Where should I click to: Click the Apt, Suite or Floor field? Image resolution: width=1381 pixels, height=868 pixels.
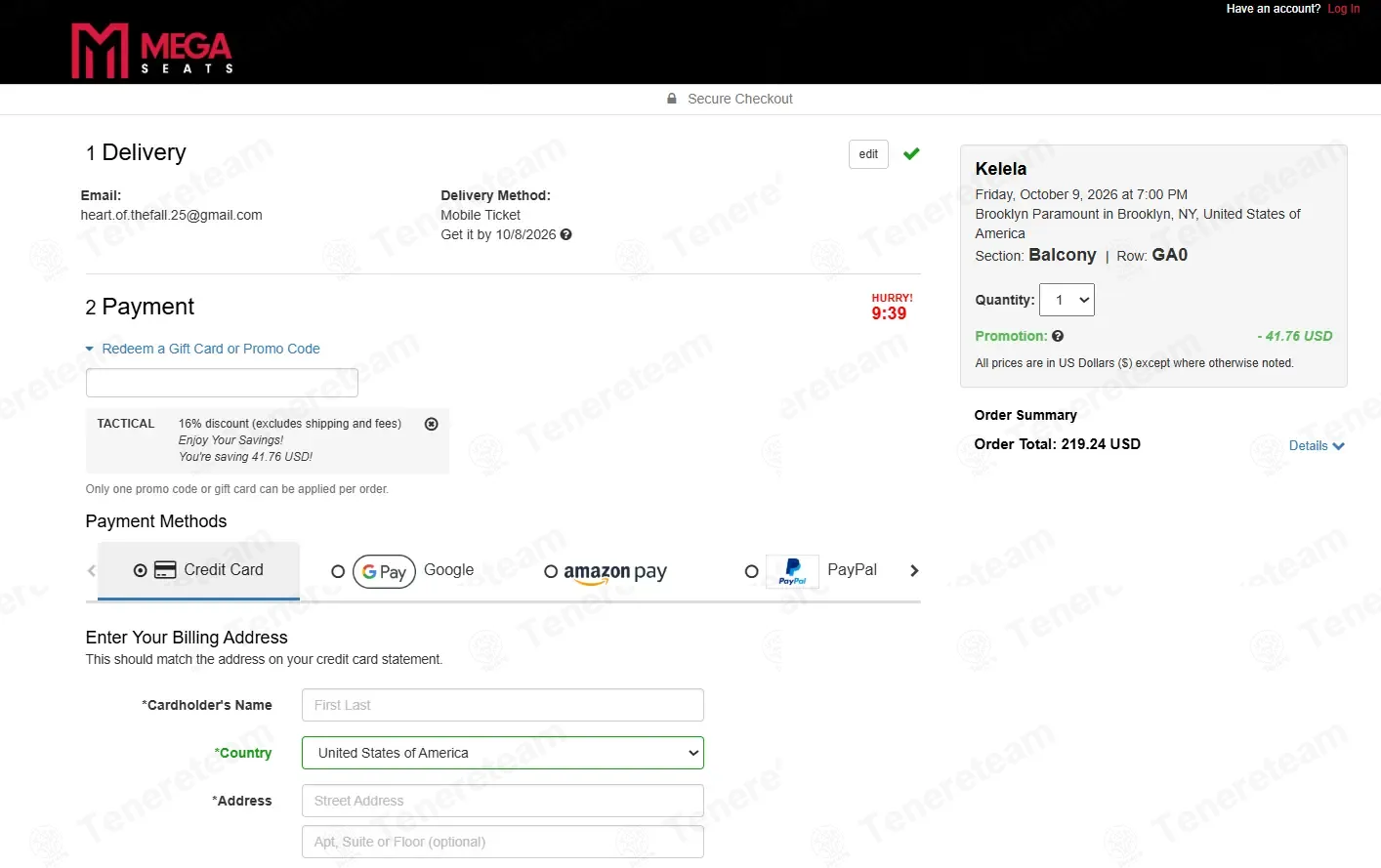503,842
